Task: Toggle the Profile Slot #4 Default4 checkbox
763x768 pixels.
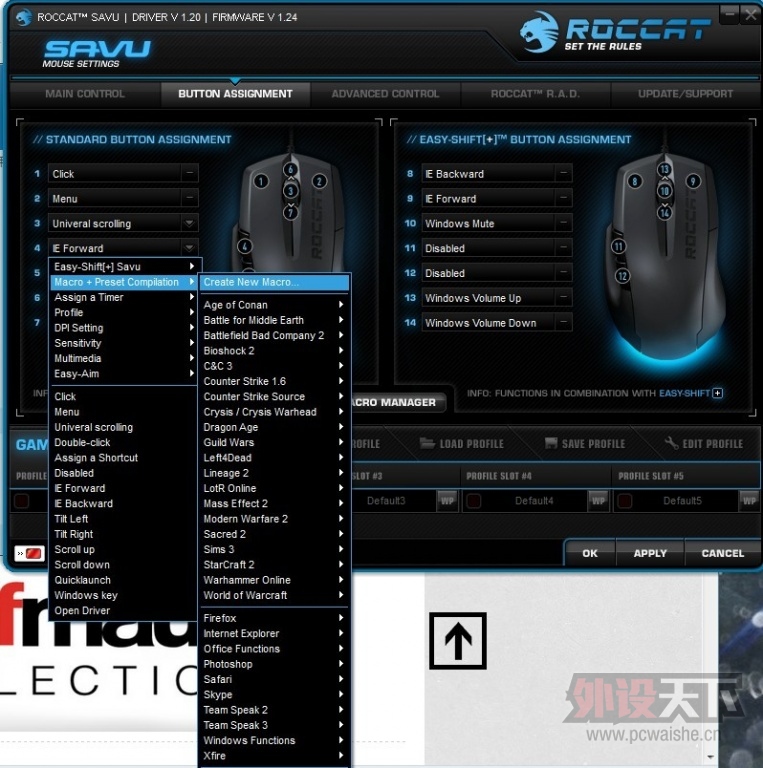Action: (474, 501)
